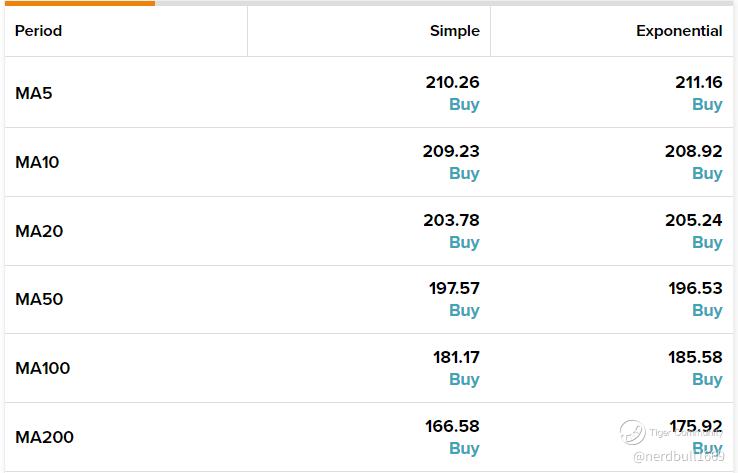
Task: Select the MA10 row label
Action: 37,162
